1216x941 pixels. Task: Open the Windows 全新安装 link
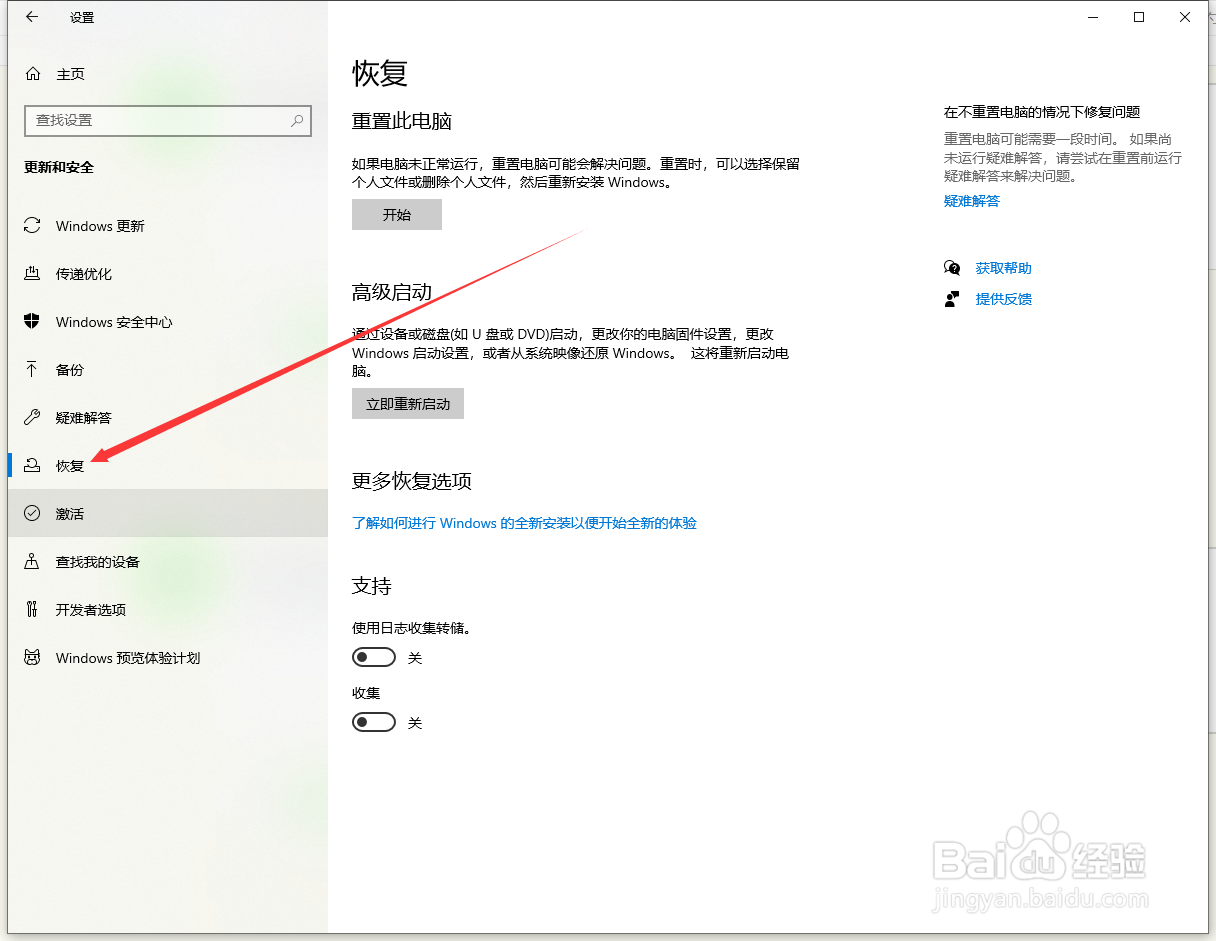pyautogui.click(x=524, y=523)
